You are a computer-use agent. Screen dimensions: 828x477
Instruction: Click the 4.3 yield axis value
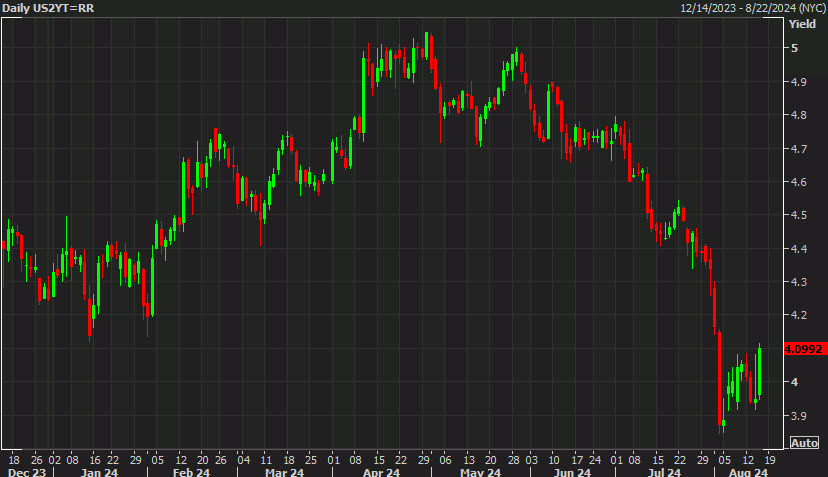click(798, 282)
